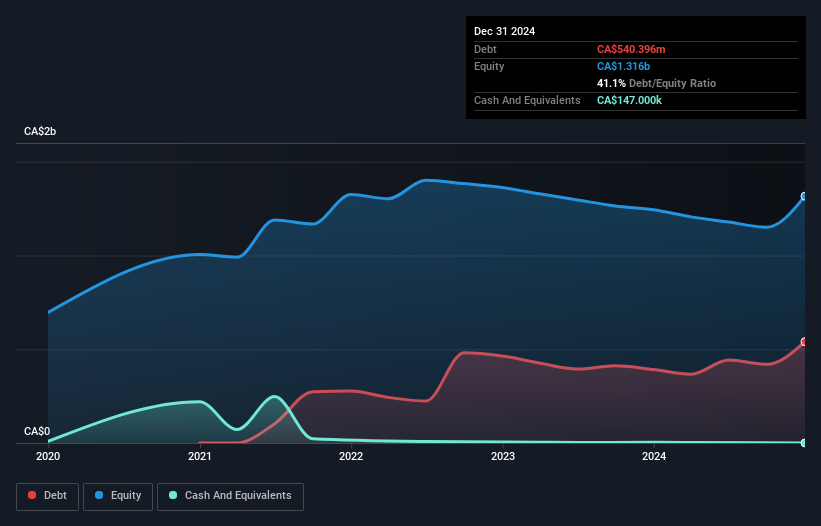Click the red Debt legend dot
The height and width of the screenshot is (526, 821).
[32, 495]
